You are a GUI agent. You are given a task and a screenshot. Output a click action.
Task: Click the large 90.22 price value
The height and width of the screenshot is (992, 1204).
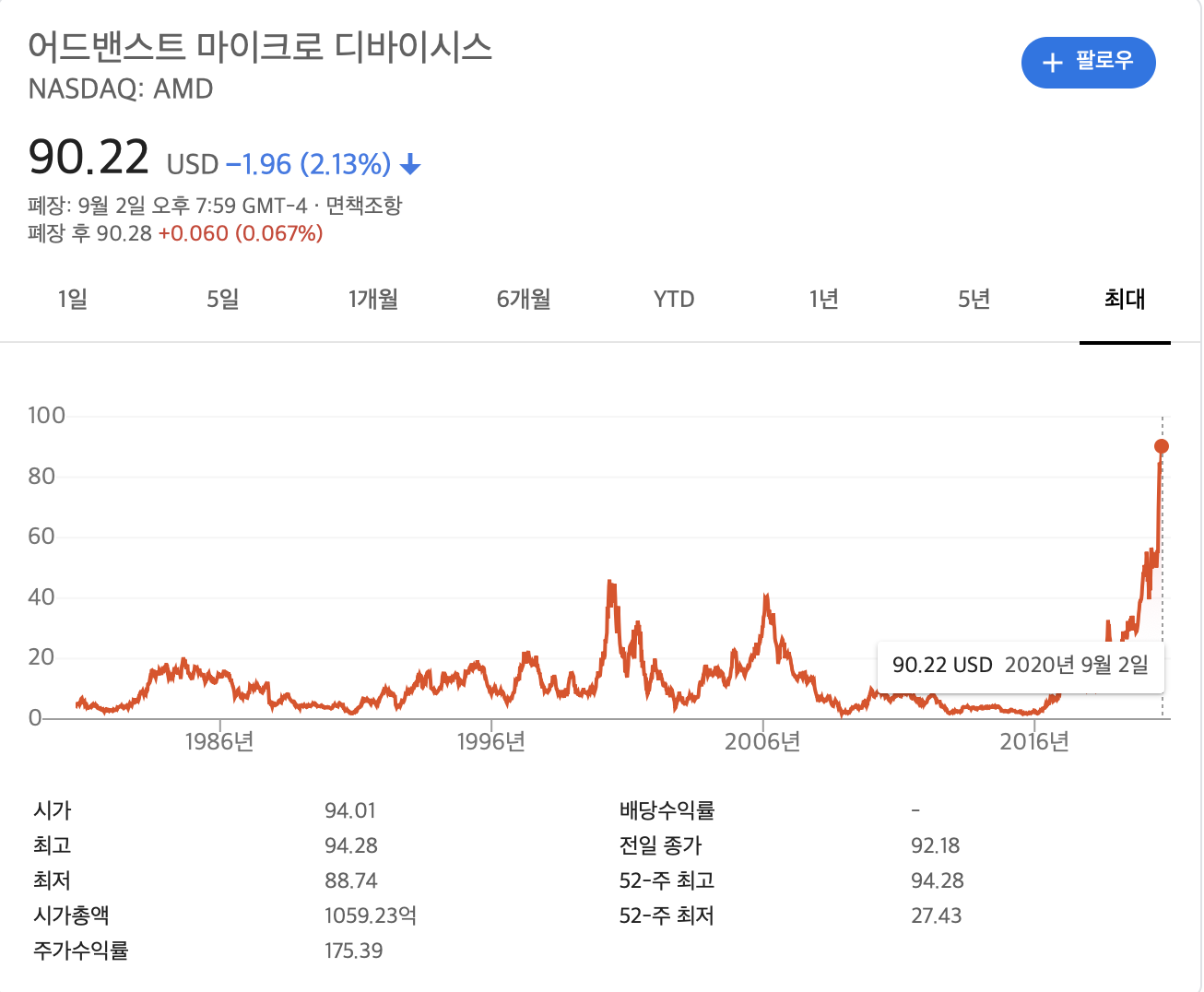(x=89, y=157)
